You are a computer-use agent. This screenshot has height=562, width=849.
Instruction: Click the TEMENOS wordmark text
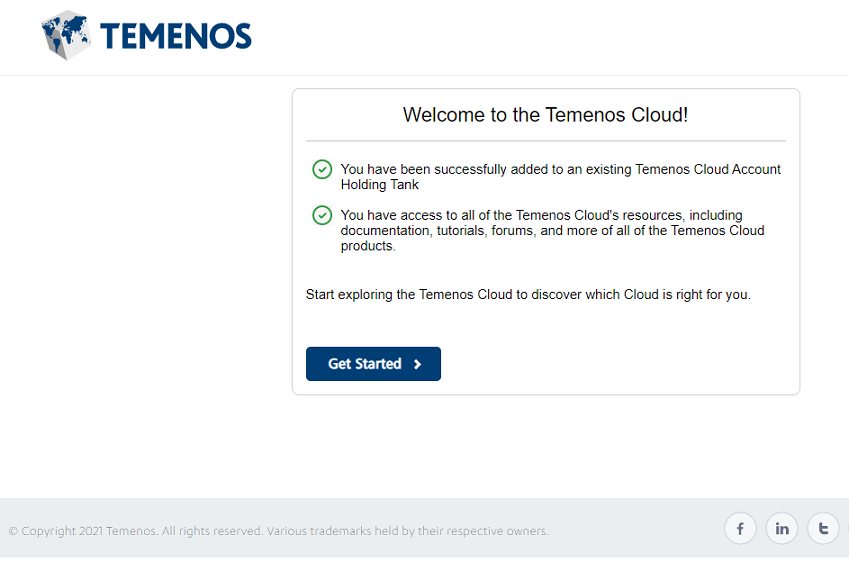point(176,37)
